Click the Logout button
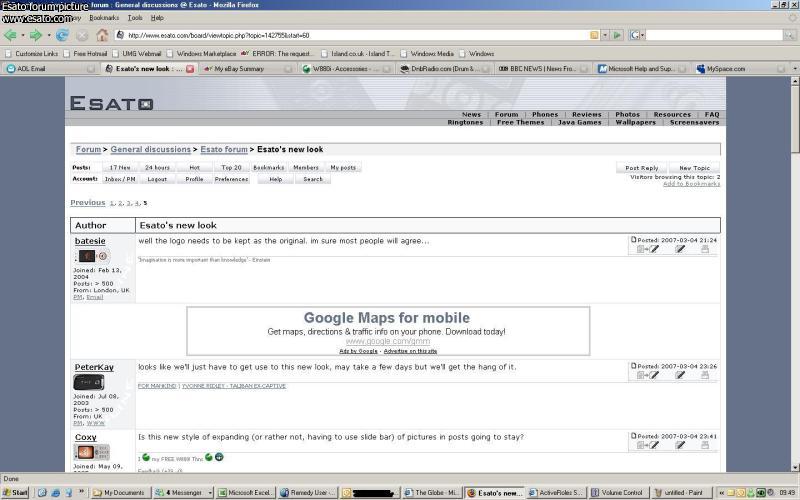 pos(157,179)
